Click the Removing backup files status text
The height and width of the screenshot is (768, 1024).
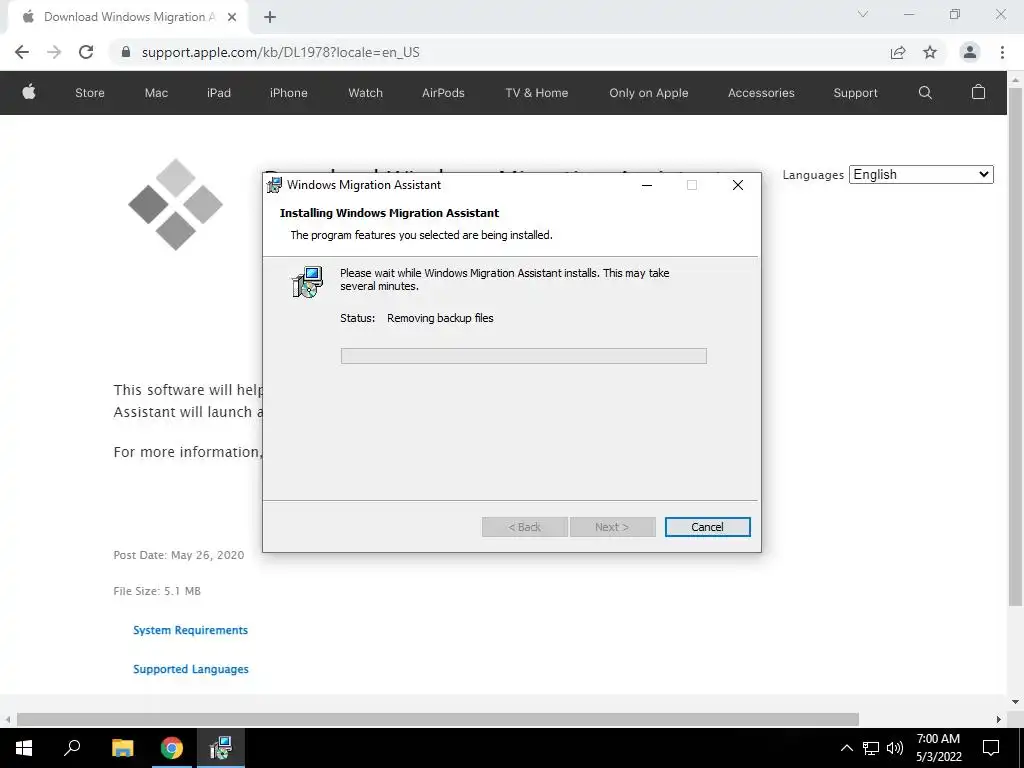tap(440, 318)
